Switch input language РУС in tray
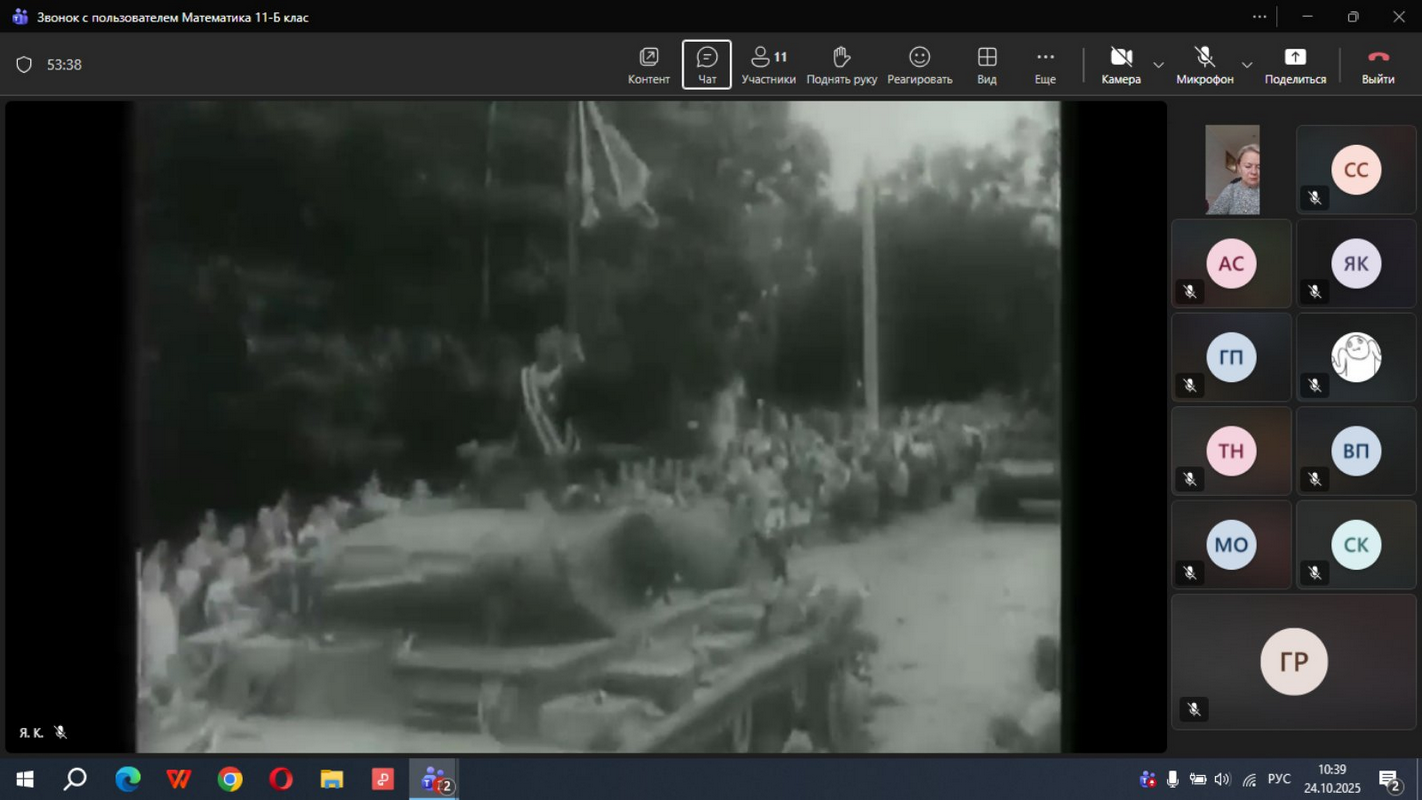Screen dimensions: 1422x800 [x=1278, y=779]
